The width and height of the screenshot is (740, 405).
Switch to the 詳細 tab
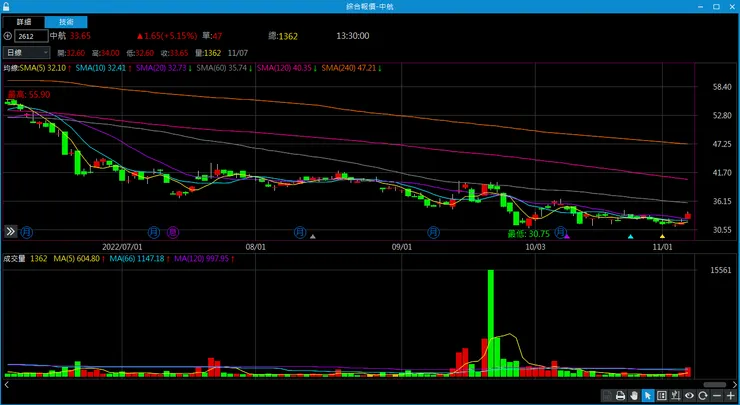tap(24, 22)
